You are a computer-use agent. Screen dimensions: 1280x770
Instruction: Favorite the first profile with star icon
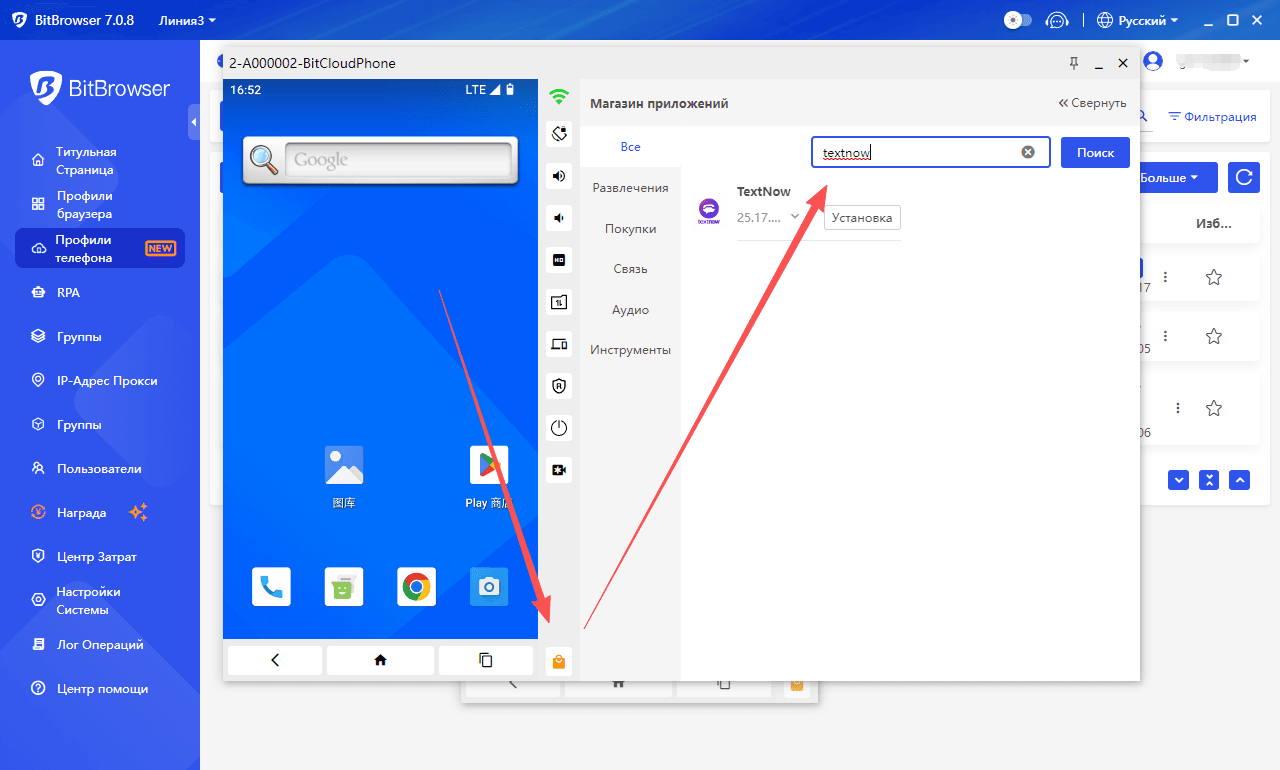coord(1213,277)
